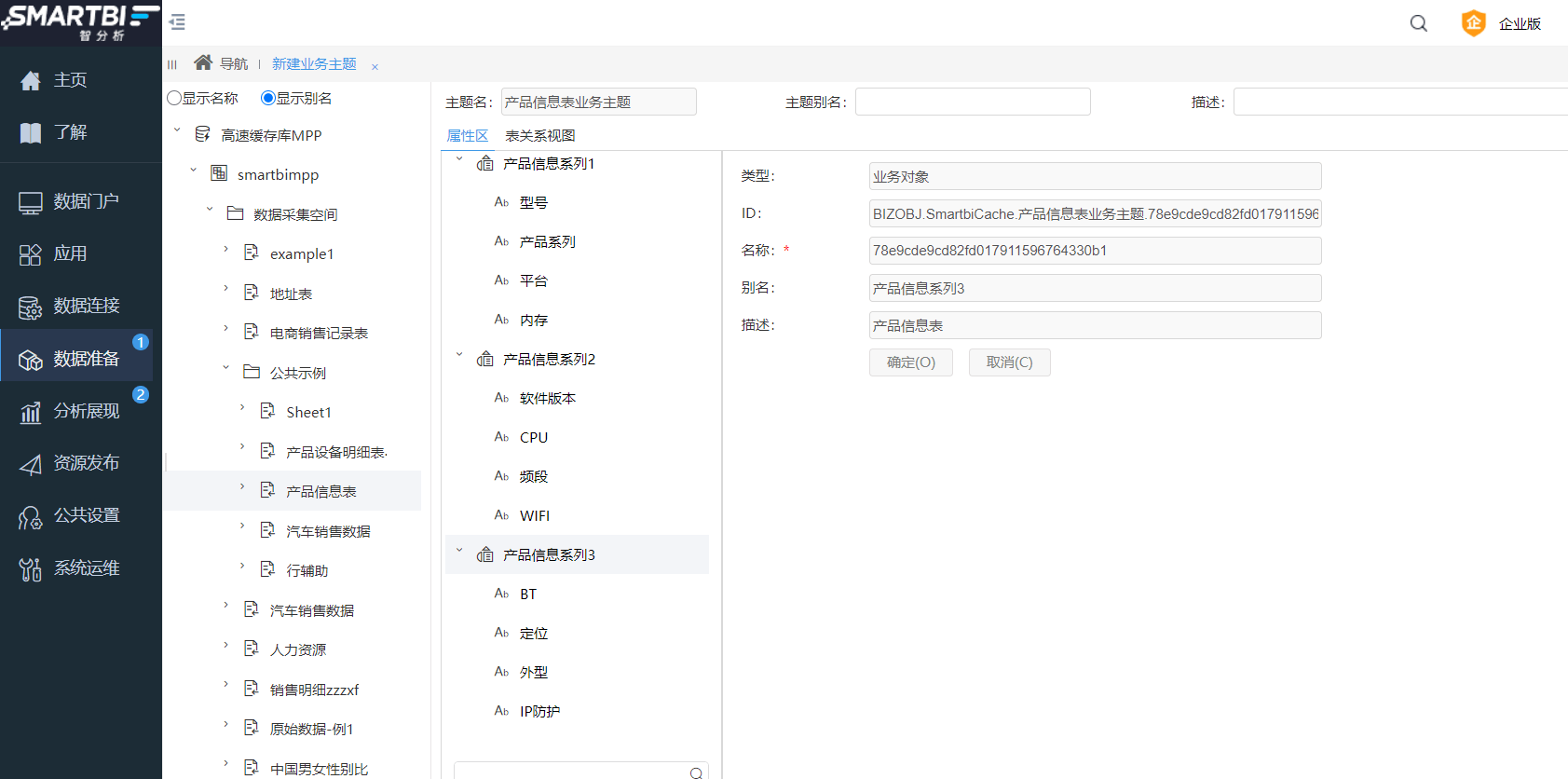Open the 主页 home sidebar icon
Viewport: 1568px width, 779px height.
[x=31, y=81]
